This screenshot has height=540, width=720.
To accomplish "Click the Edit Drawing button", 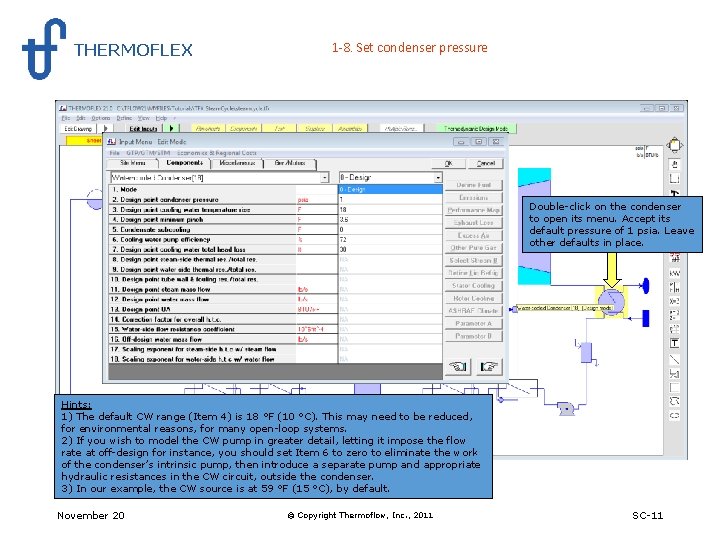I will point(78,129).
